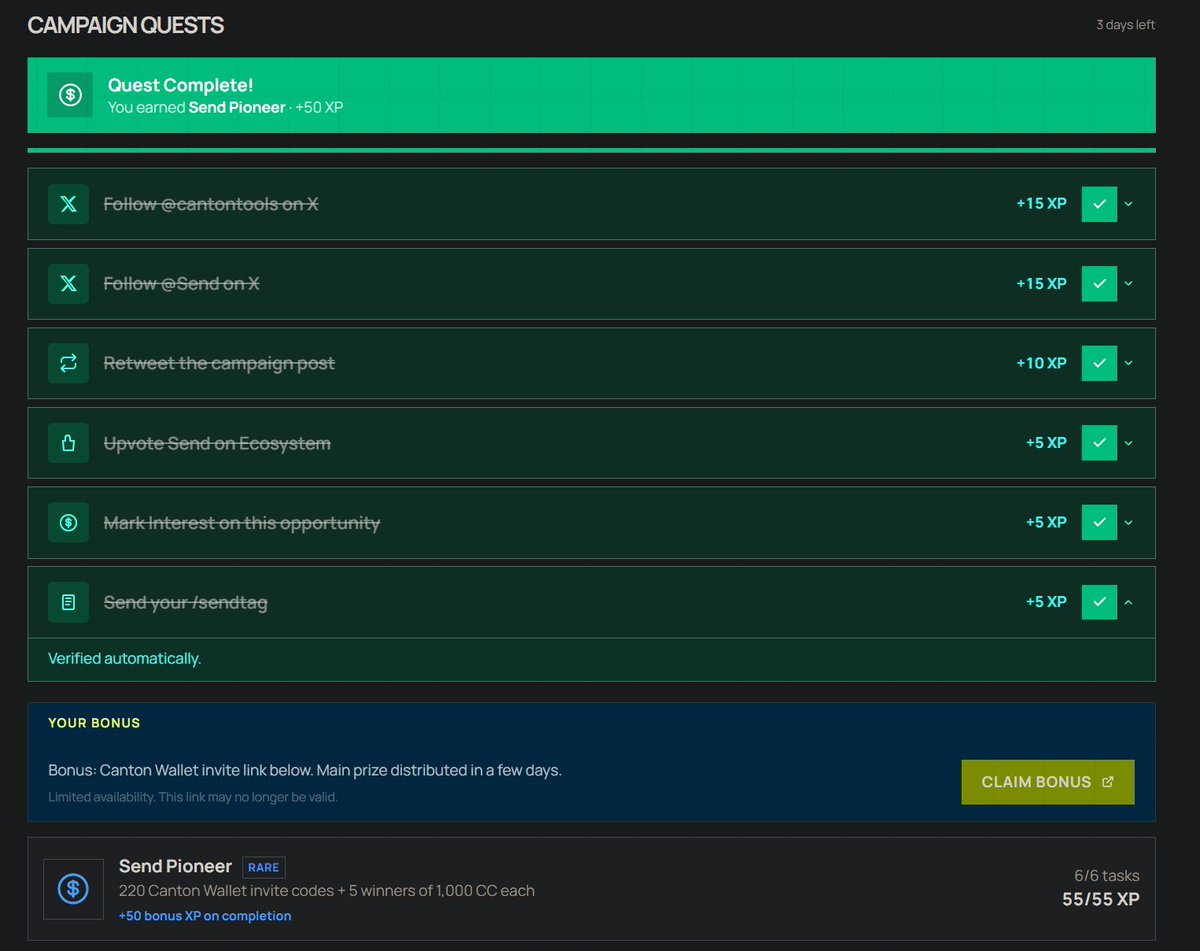Expand the Mark Interest quest chevron

tap(1129, 522)
